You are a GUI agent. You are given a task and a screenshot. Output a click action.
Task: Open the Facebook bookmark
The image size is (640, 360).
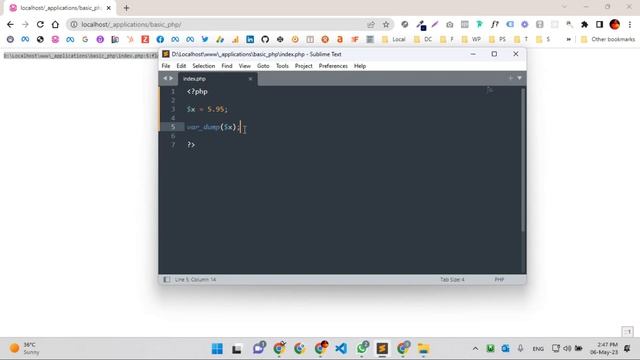tap(160, 39)
